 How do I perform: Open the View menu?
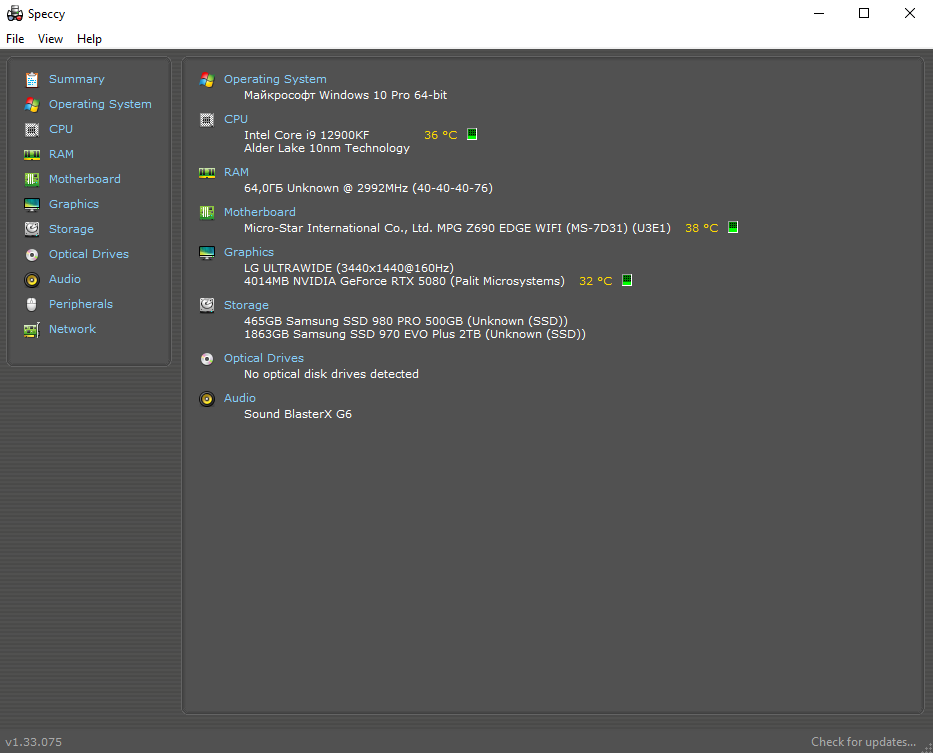(50, 39)
